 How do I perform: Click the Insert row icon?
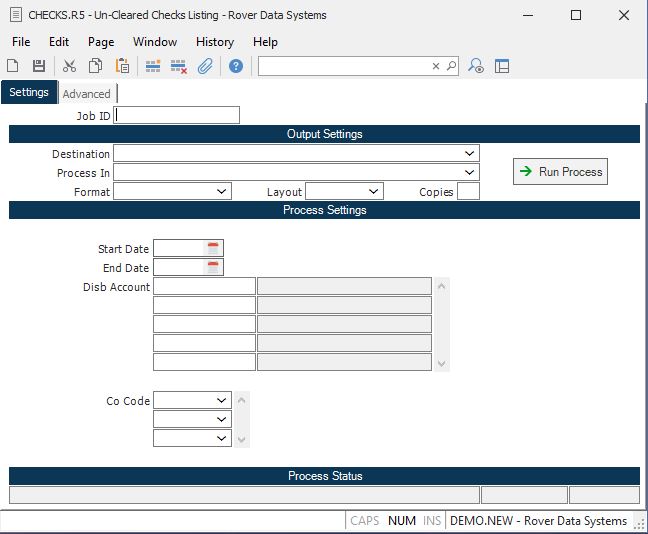(x=153, y=66)
